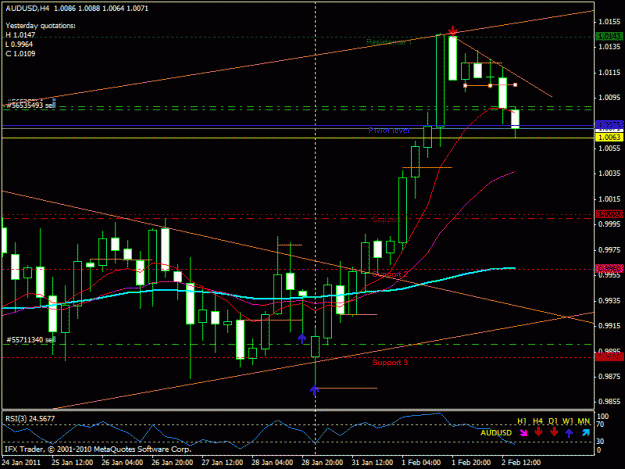Image resolution: width=625 pixels, height=469 pixels.
Task: Click the blue up arrow at the lowest wick
Action: (314, 390)
